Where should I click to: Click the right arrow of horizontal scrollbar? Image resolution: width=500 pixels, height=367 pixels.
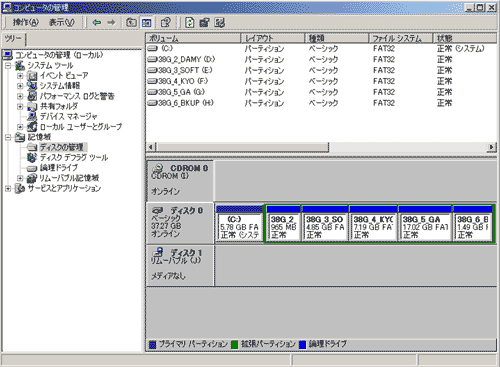point(492,147)
